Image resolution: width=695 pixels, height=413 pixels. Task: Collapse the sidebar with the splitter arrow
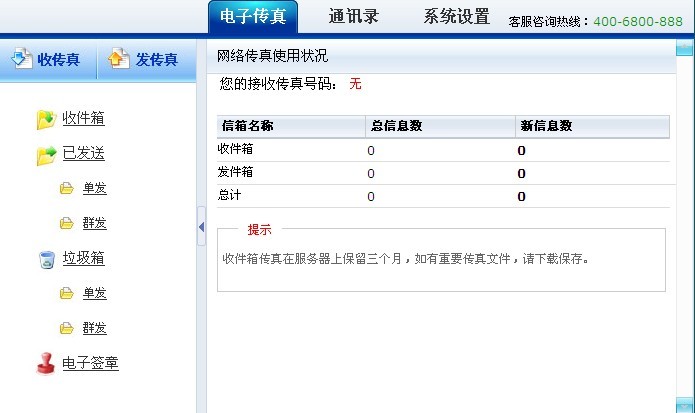[201, 227]
